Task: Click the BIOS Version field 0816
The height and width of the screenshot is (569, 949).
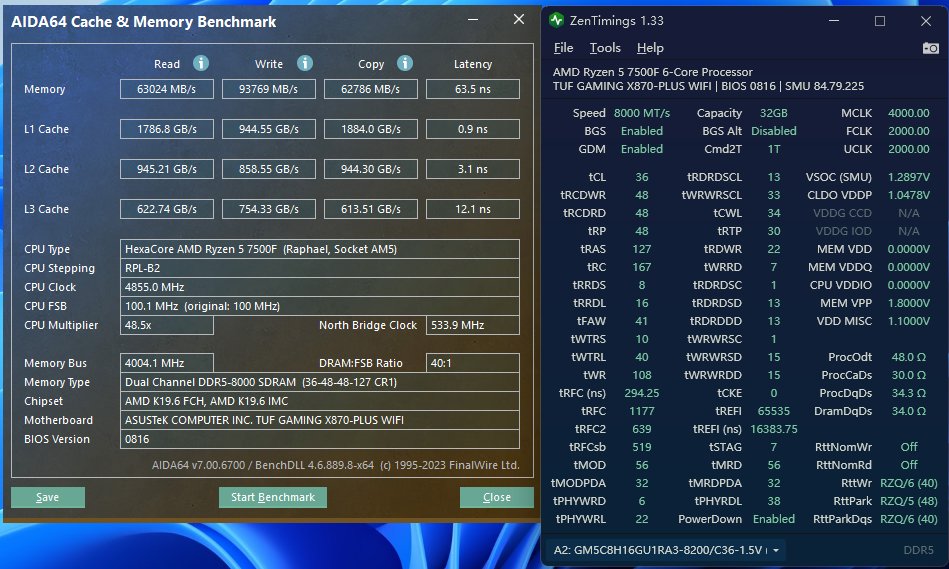Action: 320,439
